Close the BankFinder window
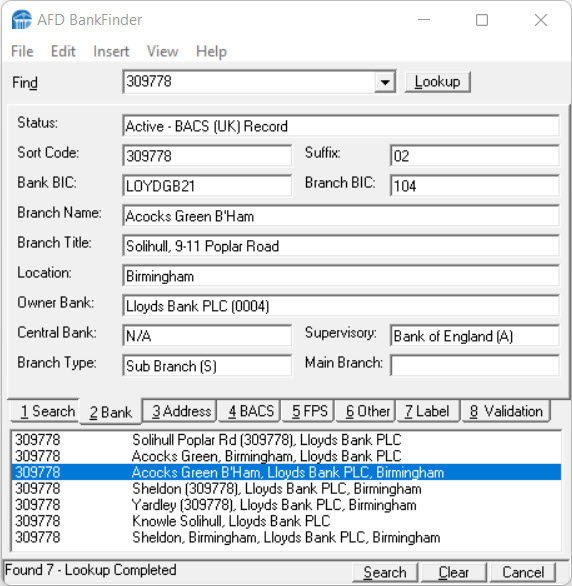The width and height of the screenshot is (572, 586). 541,20
